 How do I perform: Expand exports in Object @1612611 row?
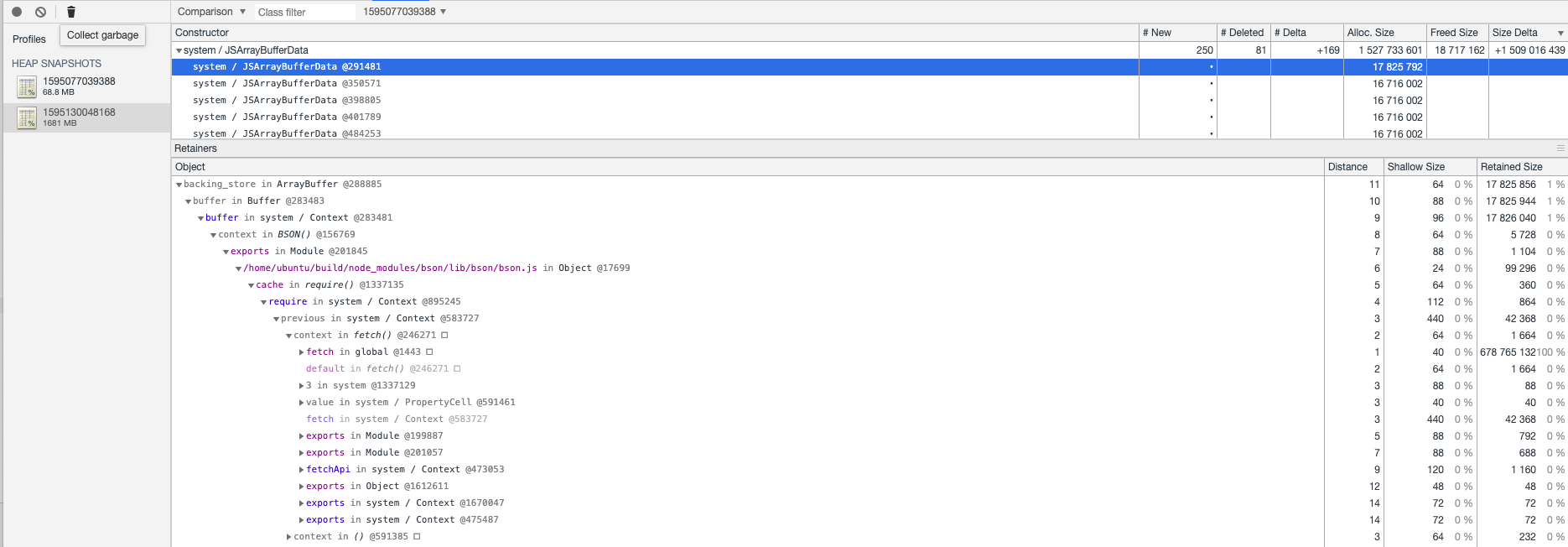coord(301,487)
